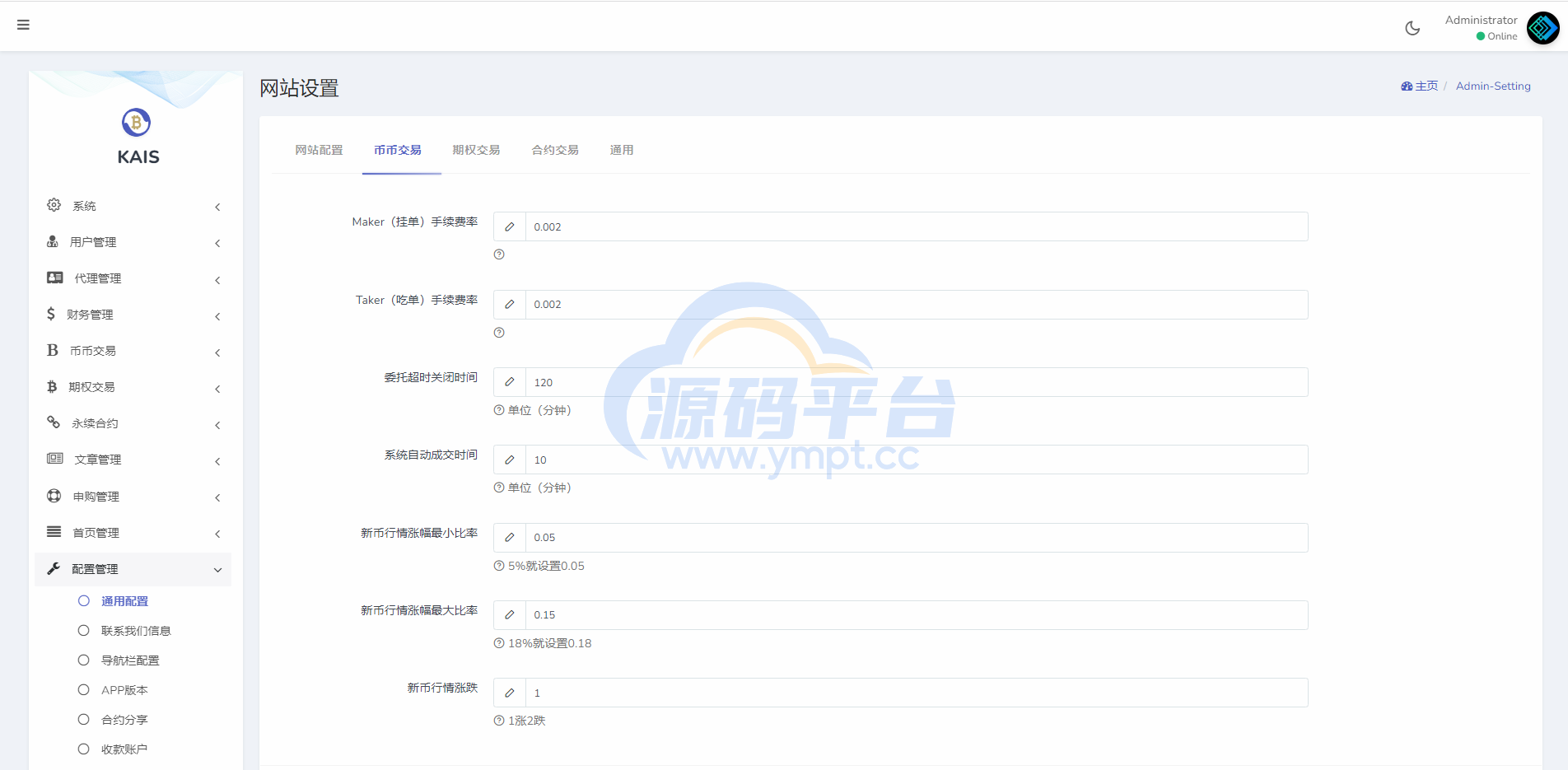Open the 网站配置 tab

click(319, 150)
